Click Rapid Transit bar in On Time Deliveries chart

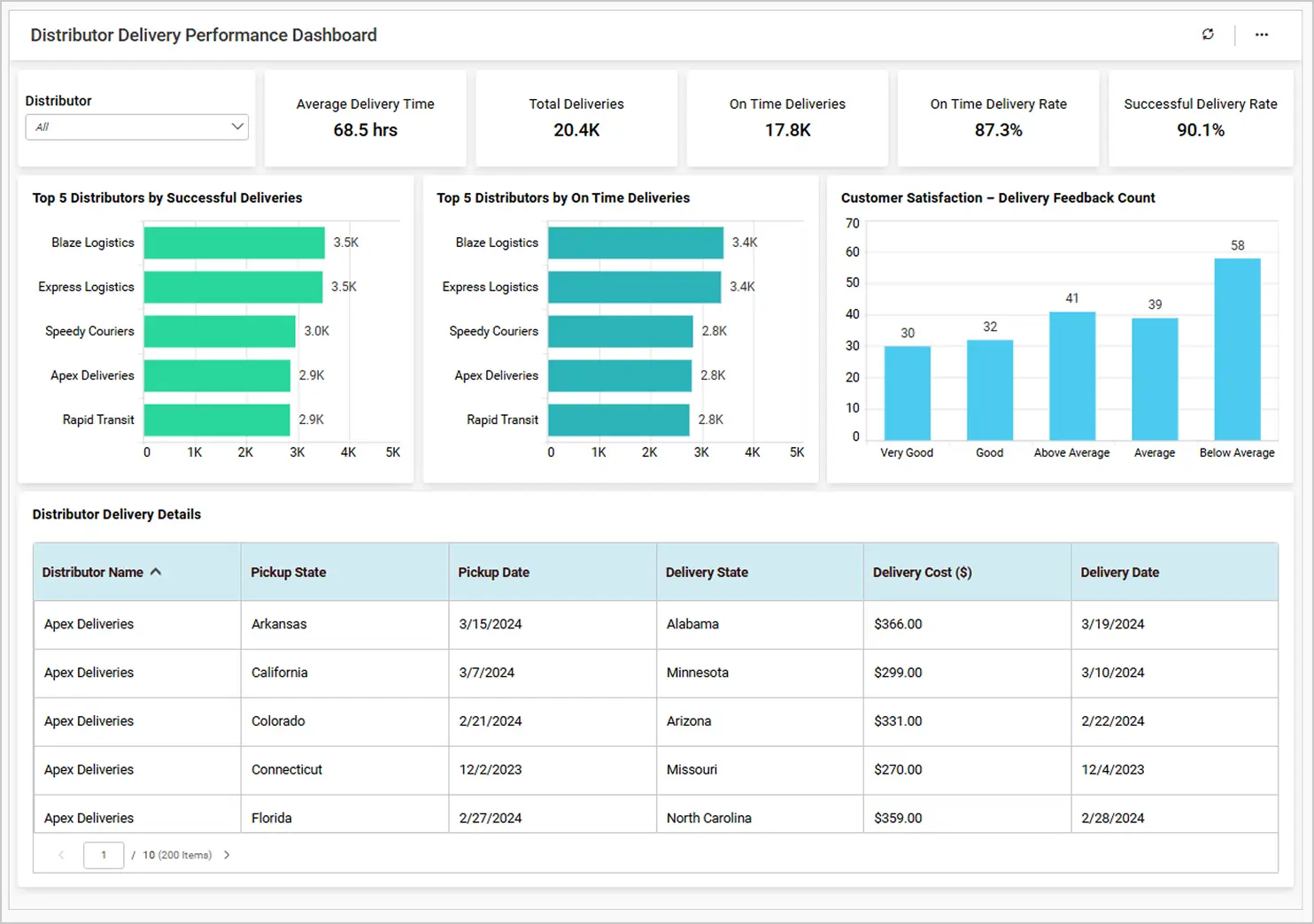[619, 420]
